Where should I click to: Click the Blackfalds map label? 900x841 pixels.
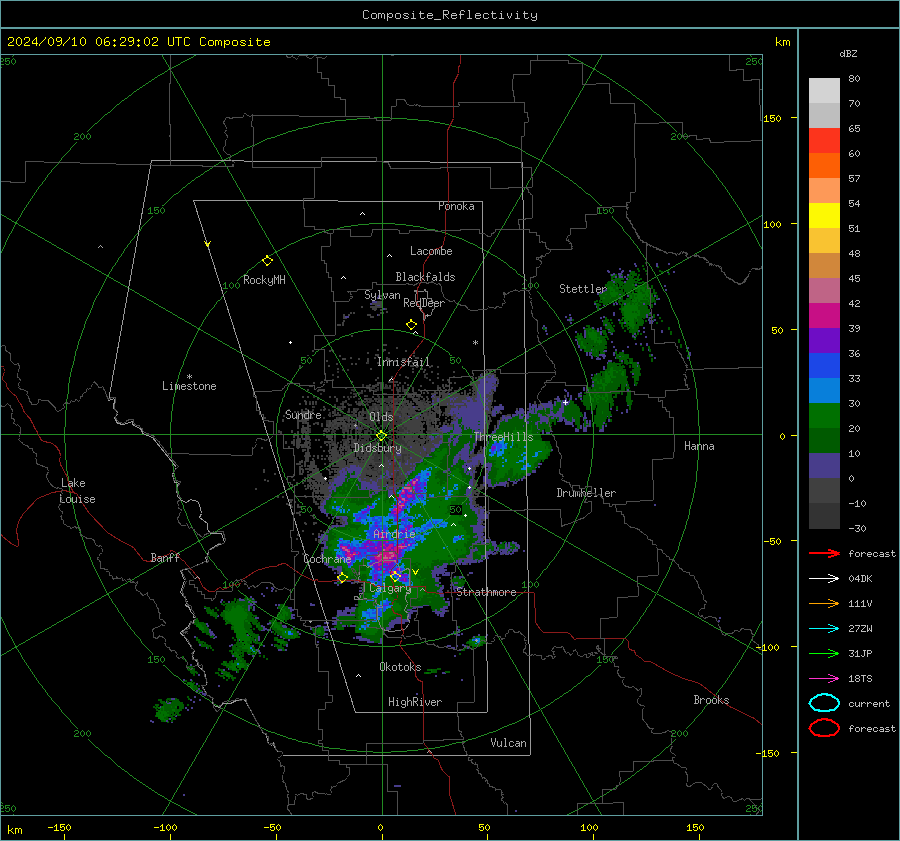(x=425, y=277)
